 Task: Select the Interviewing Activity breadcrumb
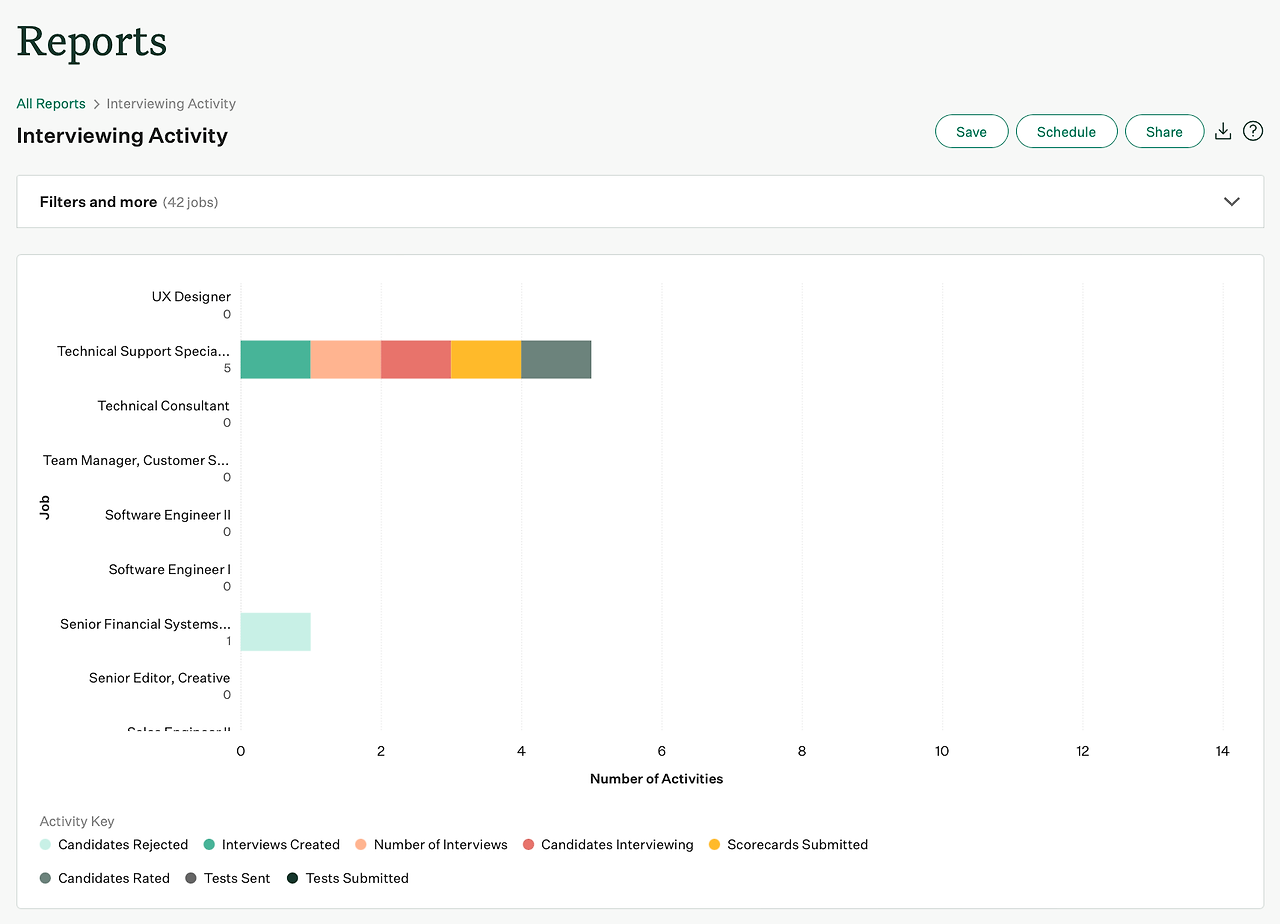coord(170,103)
